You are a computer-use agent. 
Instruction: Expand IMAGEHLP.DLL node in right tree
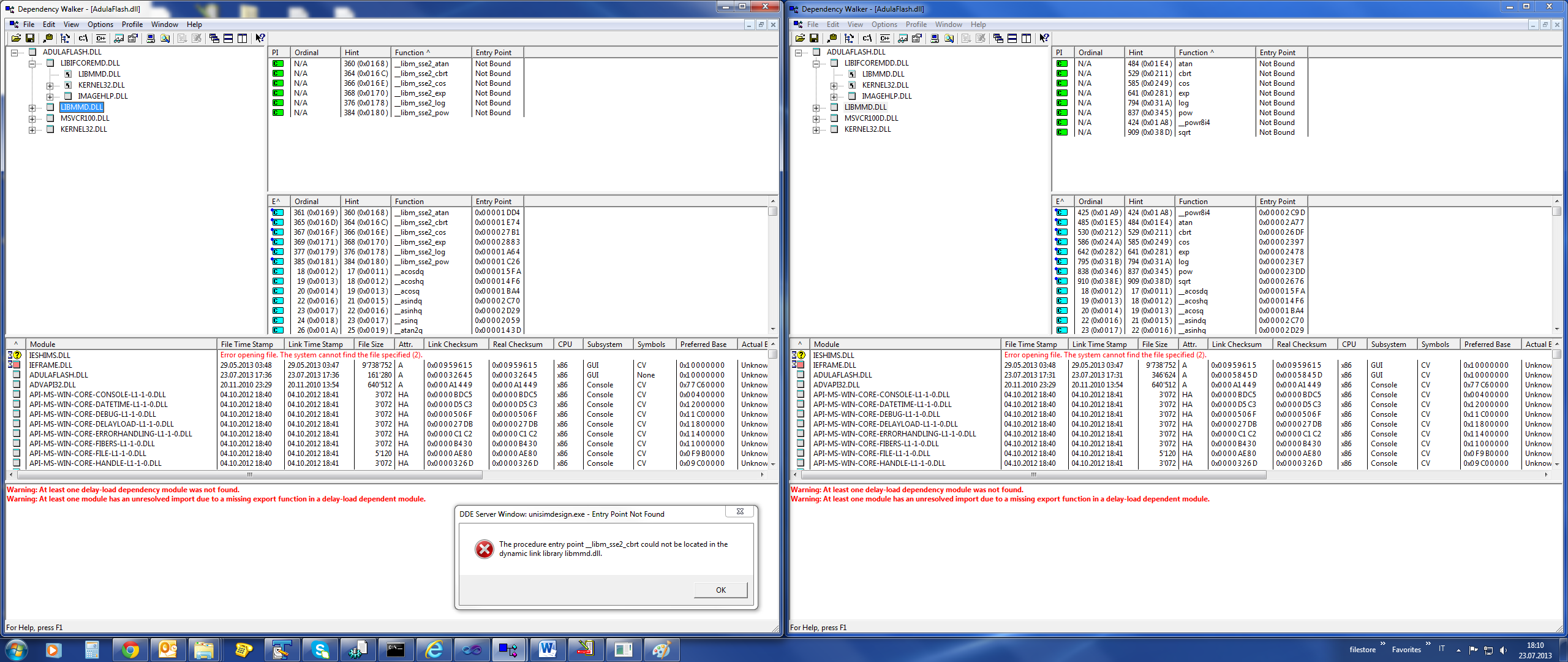[834, 96]
